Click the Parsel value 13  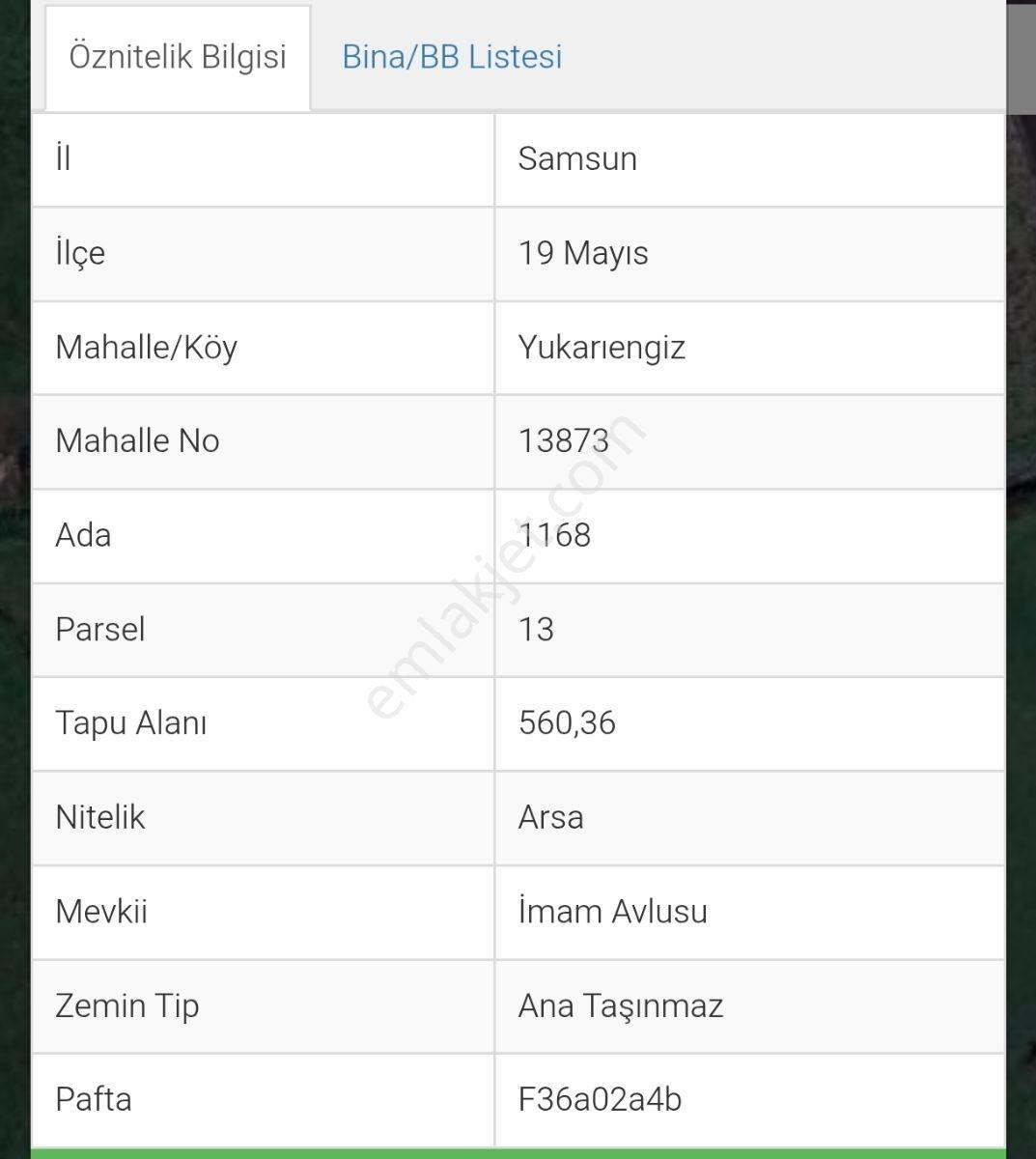536,629
